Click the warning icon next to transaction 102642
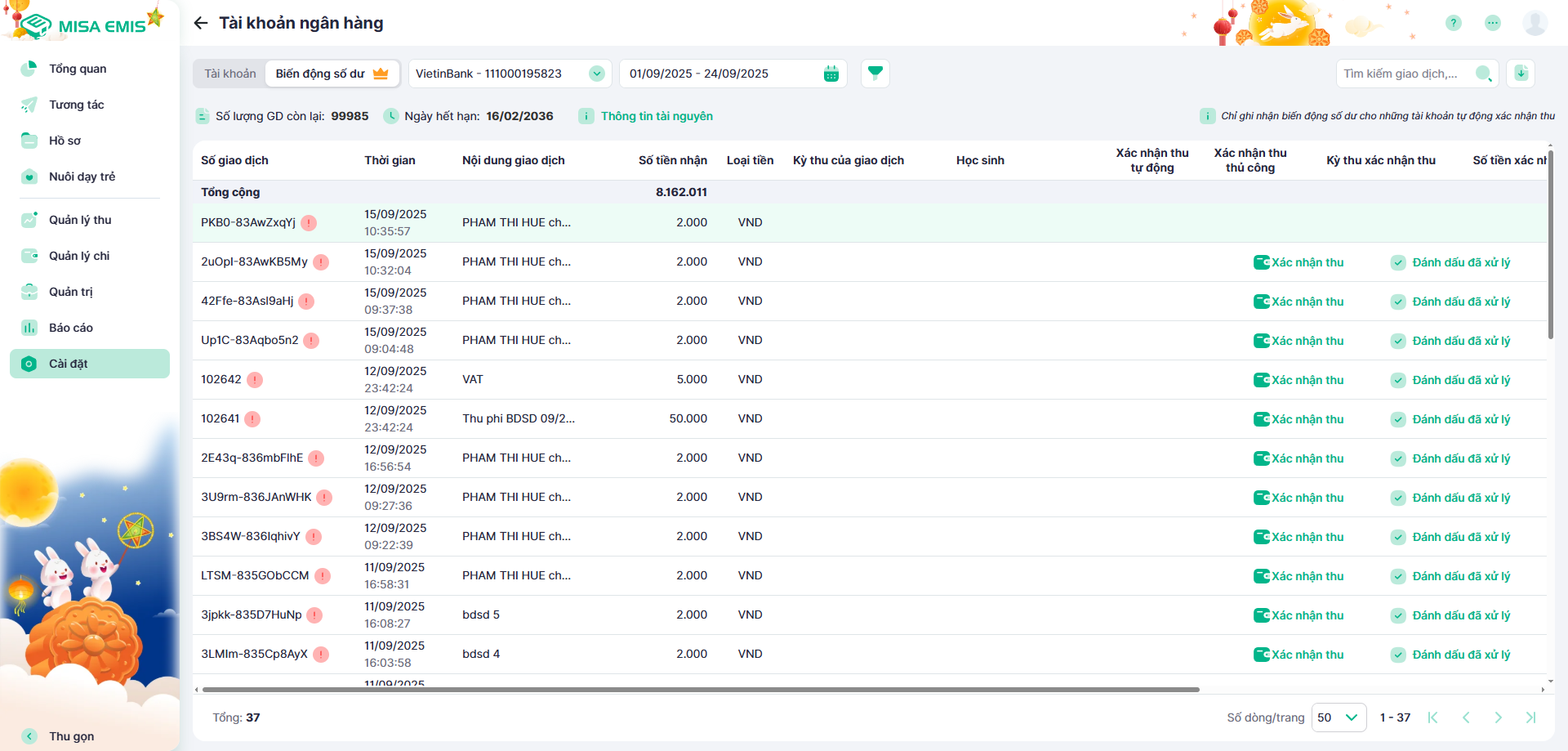 [255, 380]
